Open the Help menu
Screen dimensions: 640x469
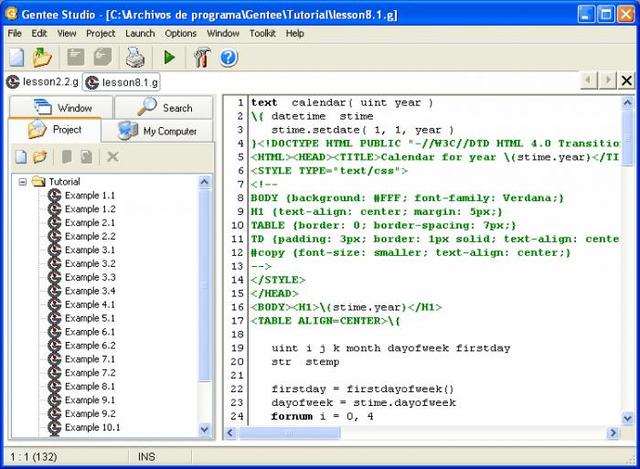[295, 33]
